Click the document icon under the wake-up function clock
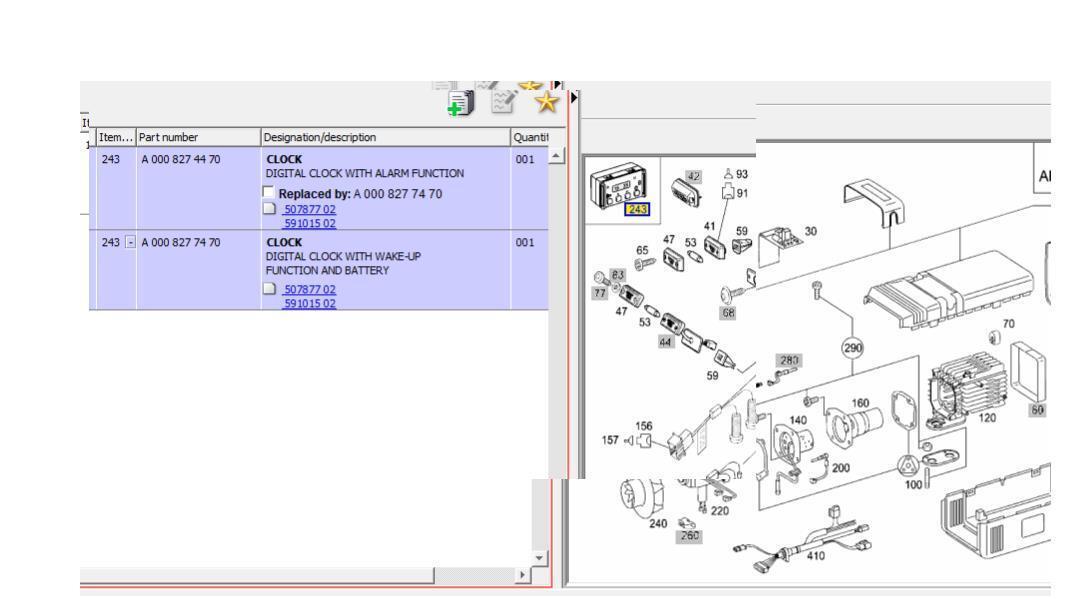This screenshot has width=1074, height=599. (x=268, y=289)
